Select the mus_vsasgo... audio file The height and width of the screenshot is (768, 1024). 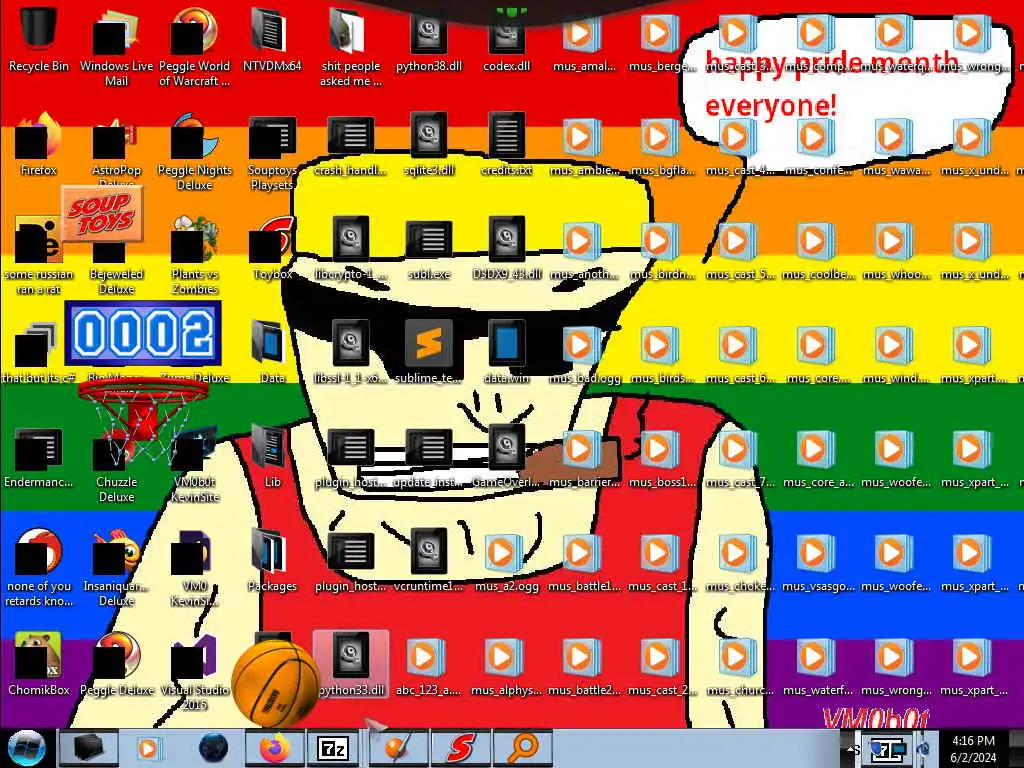click(x=818, y=560)
